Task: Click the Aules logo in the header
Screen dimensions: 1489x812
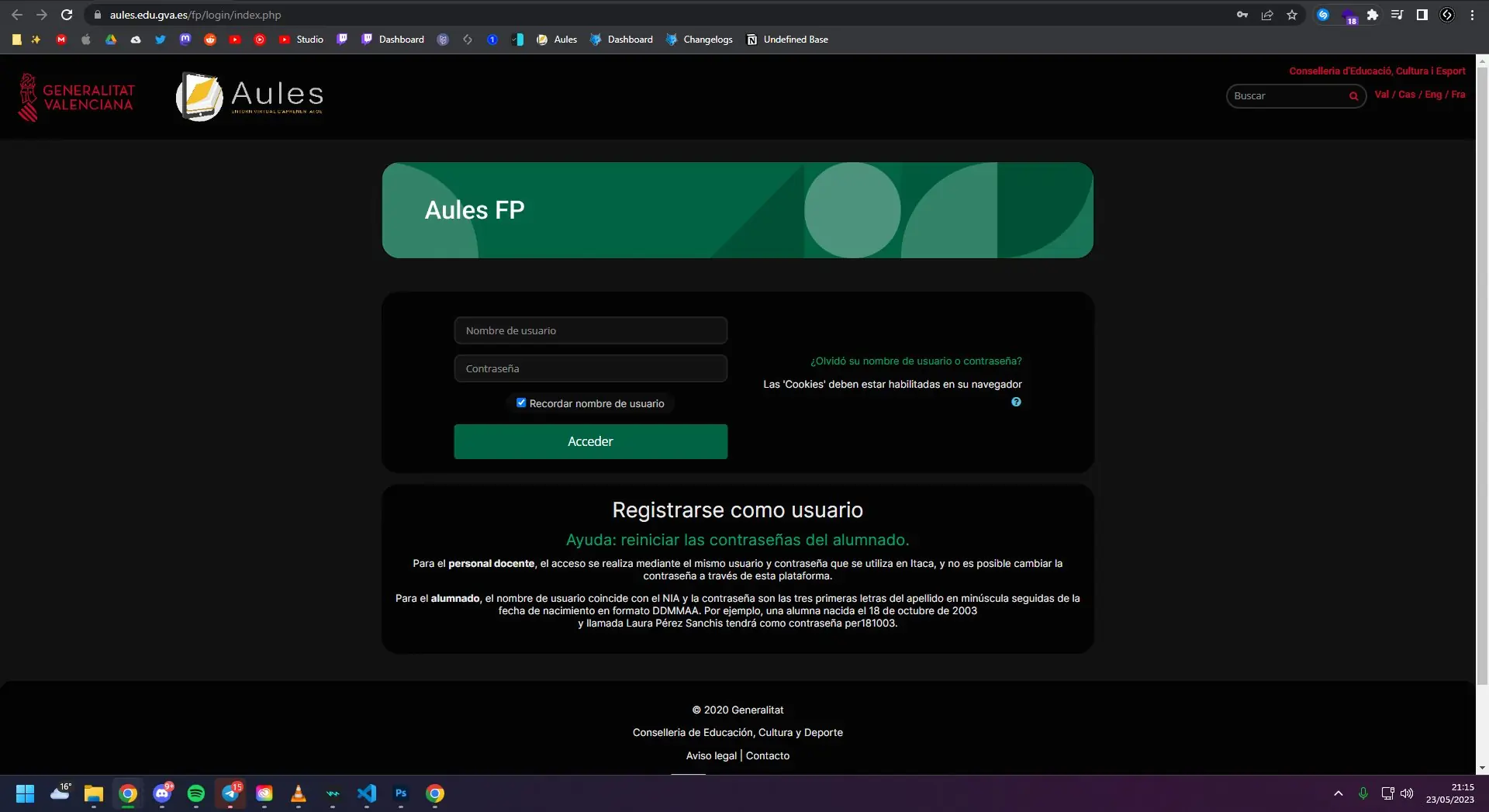Action: click(250, 97)
